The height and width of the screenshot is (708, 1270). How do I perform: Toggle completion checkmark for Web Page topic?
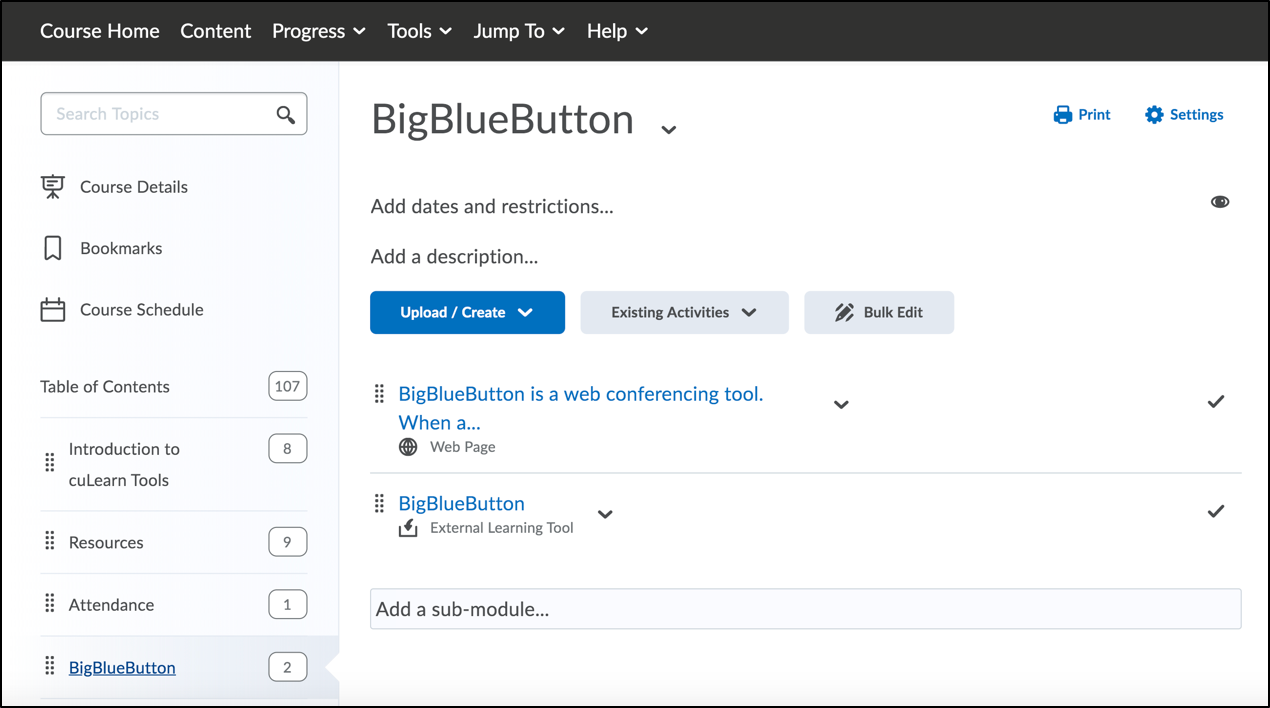1216,402
